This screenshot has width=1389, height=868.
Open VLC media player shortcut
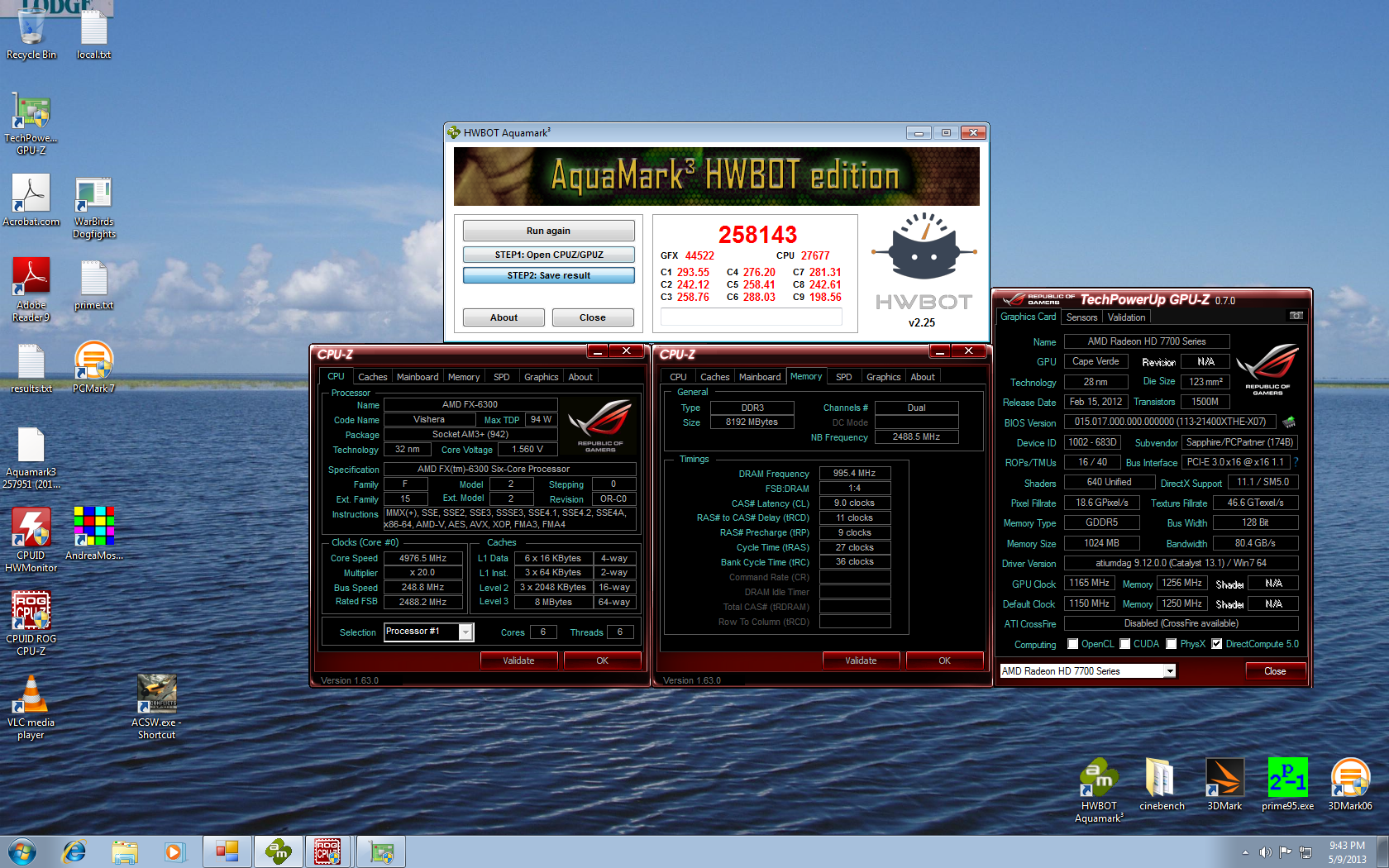(31, 707)
